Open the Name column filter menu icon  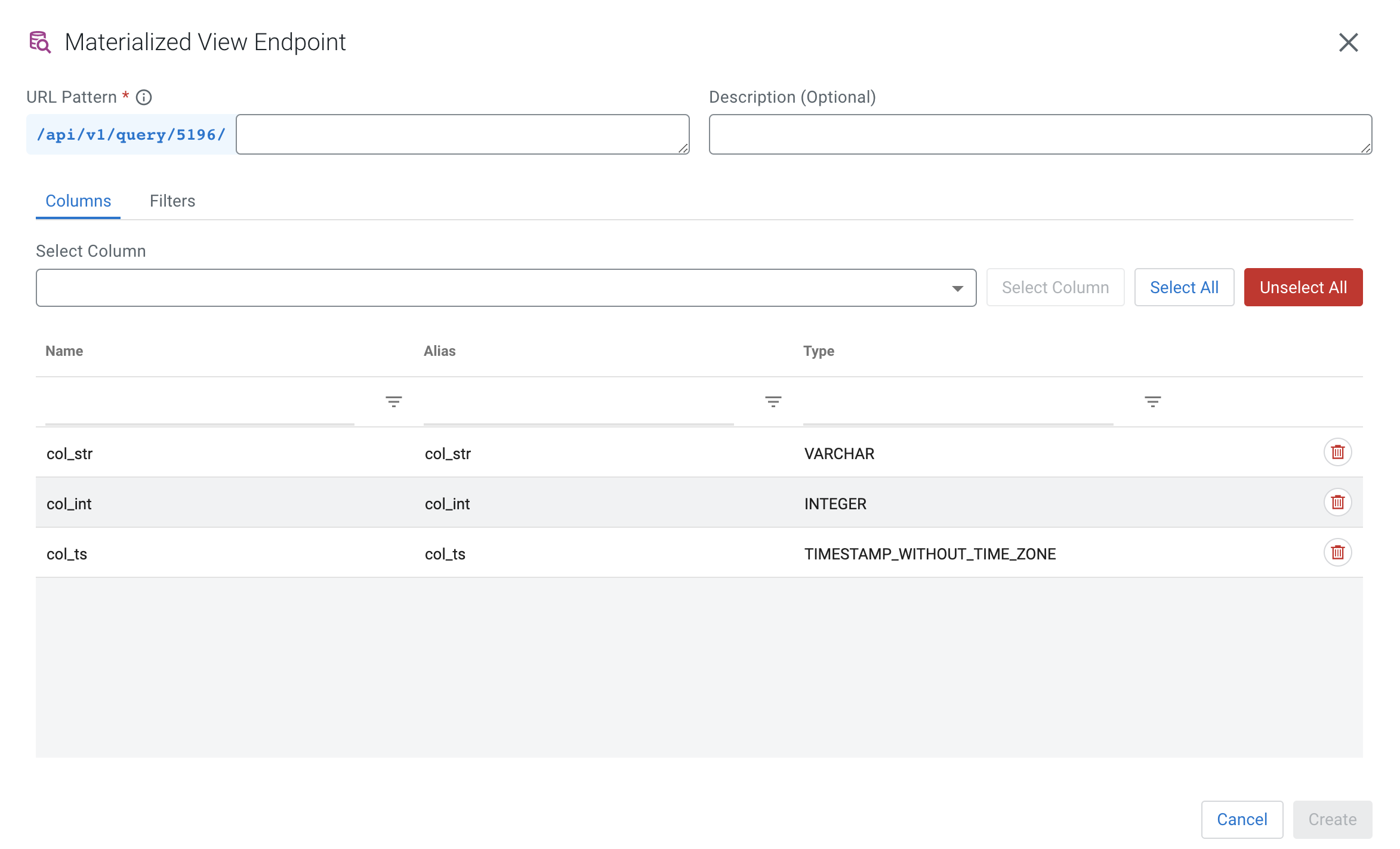pyautogui.click(x=393, y=402)
